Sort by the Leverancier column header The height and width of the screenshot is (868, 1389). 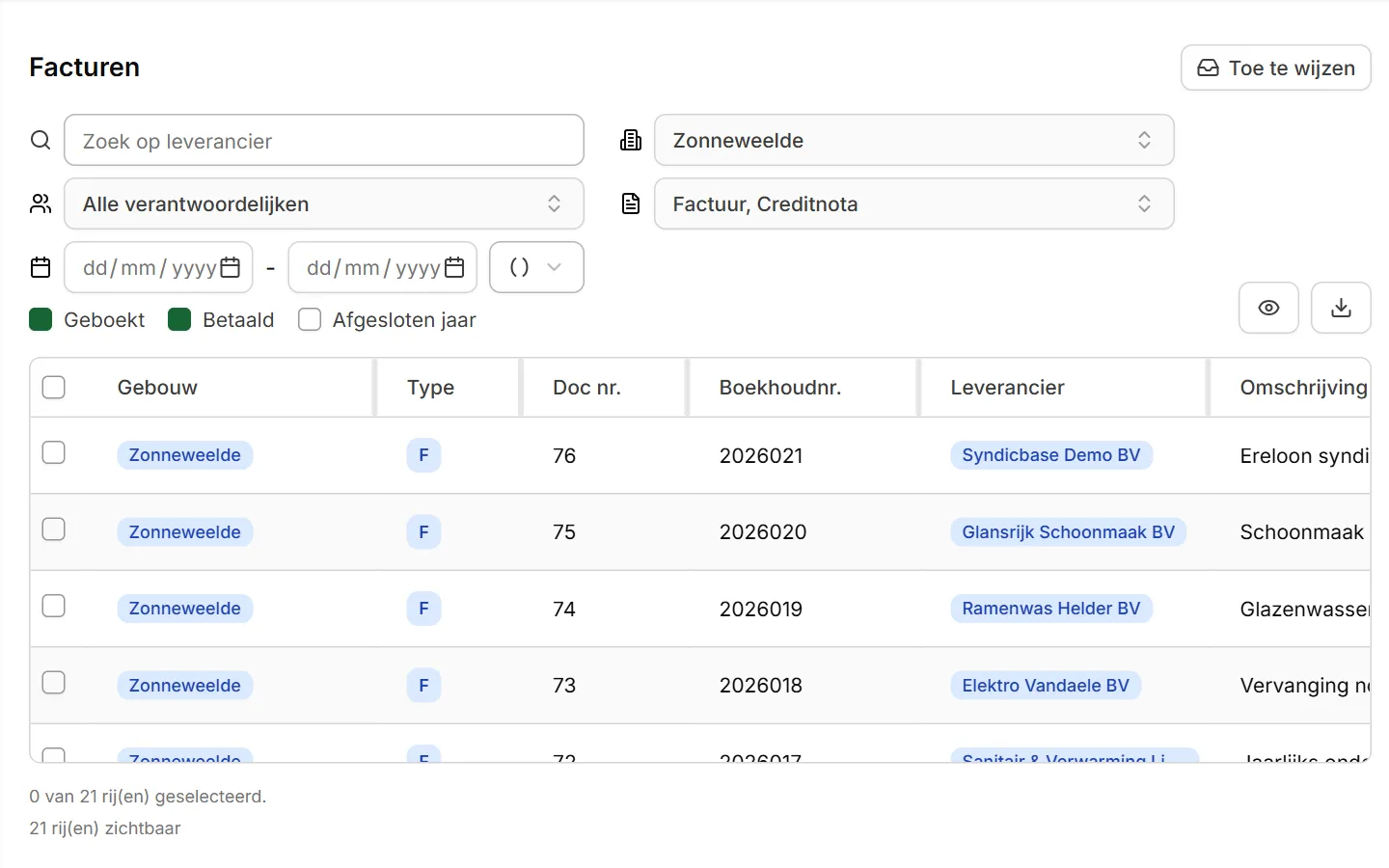click(x=1007, y=388)
